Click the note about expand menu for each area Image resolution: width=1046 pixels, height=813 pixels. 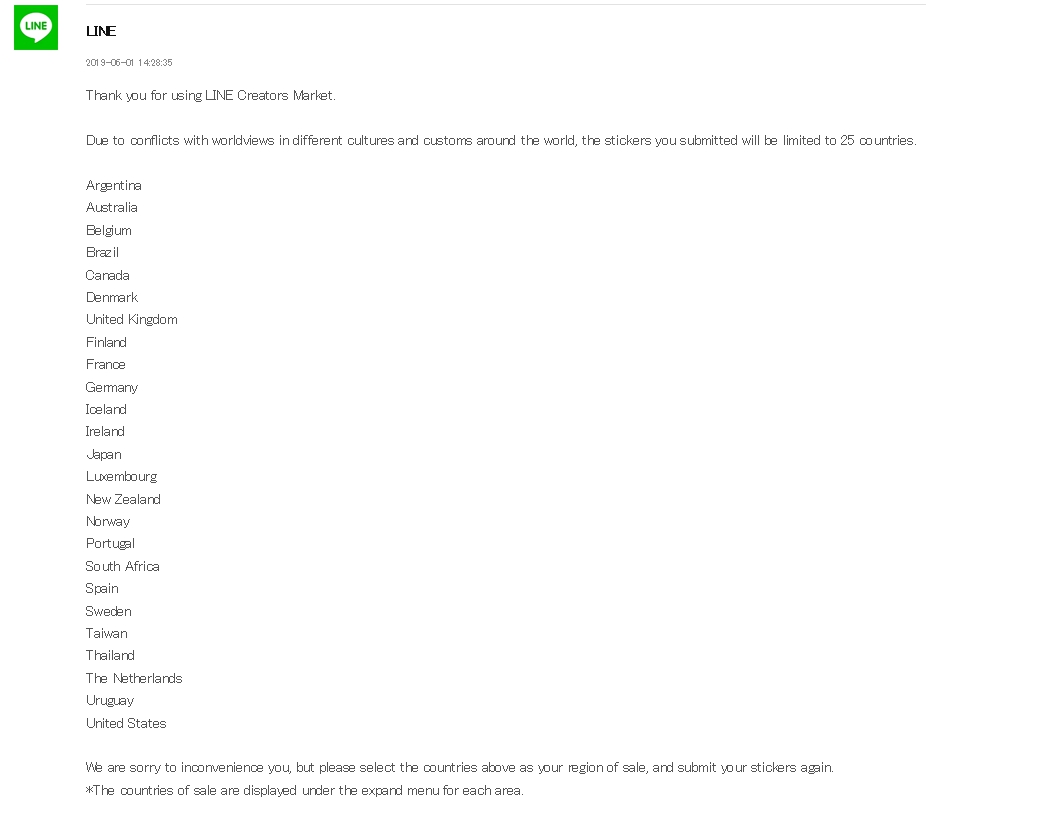304,790
